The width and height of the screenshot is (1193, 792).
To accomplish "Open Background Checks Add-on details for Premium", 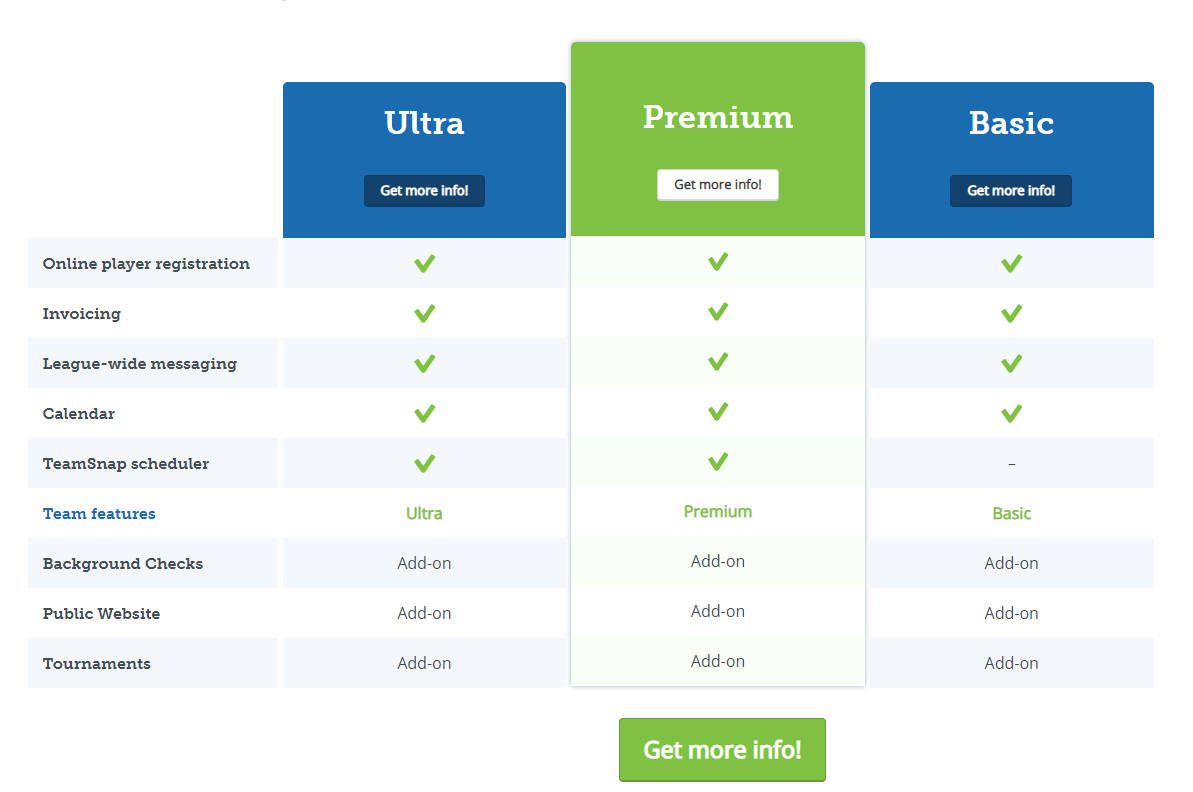I will 717,561.
